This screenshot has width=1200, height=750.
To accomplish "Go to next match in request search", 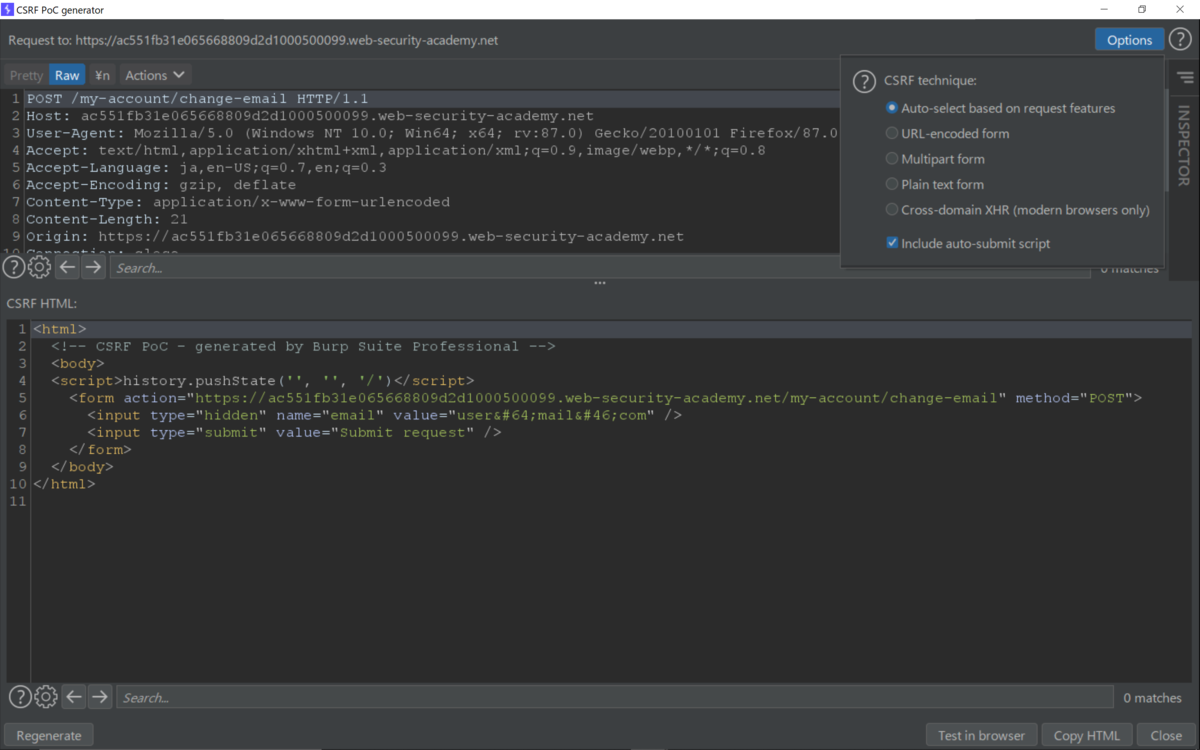I will pos(93,267).
